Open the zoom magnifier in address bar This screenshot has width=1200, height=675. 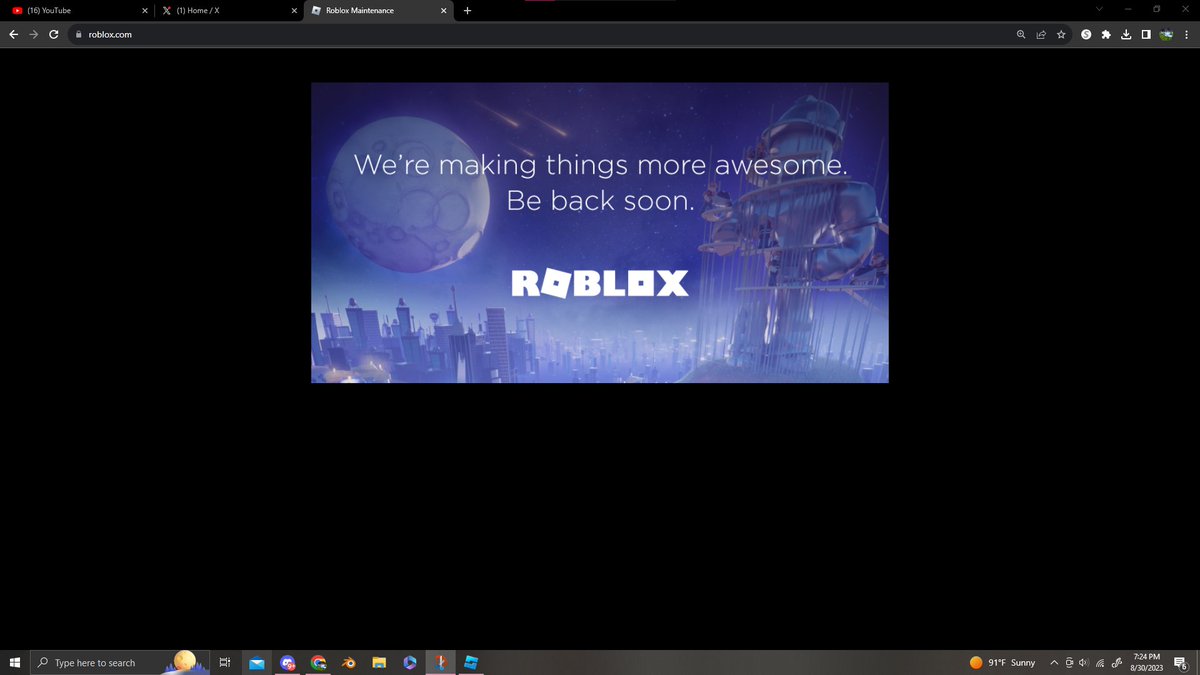[1021, 34]
